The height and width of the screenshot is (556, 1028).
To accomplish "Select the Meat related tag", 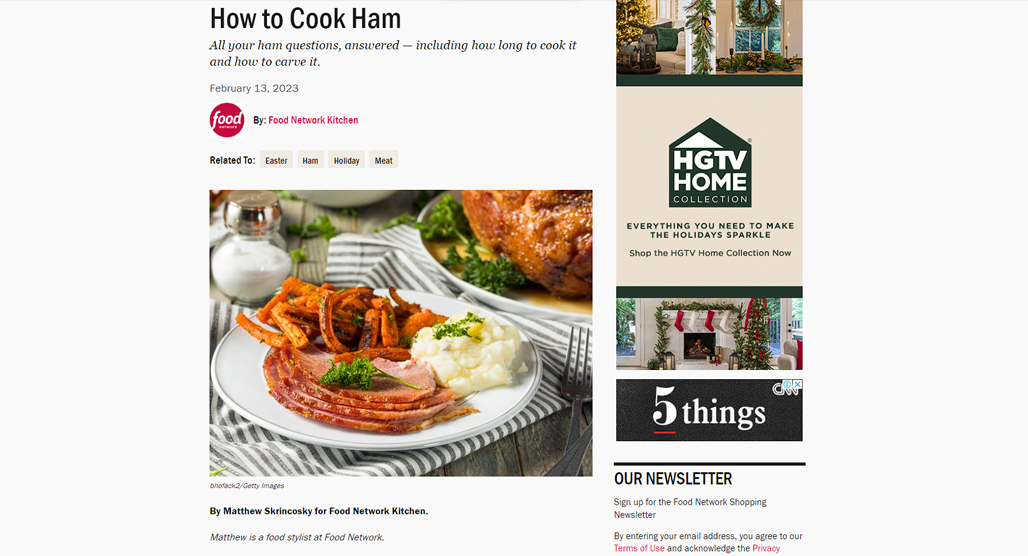I will tap(384, 160).
